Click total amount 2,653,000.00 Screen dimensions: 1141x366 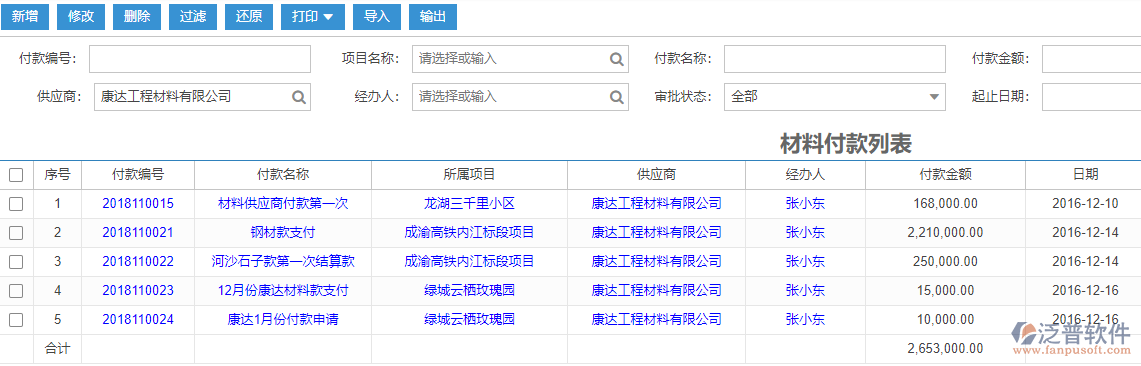click(x=945, y=349)
